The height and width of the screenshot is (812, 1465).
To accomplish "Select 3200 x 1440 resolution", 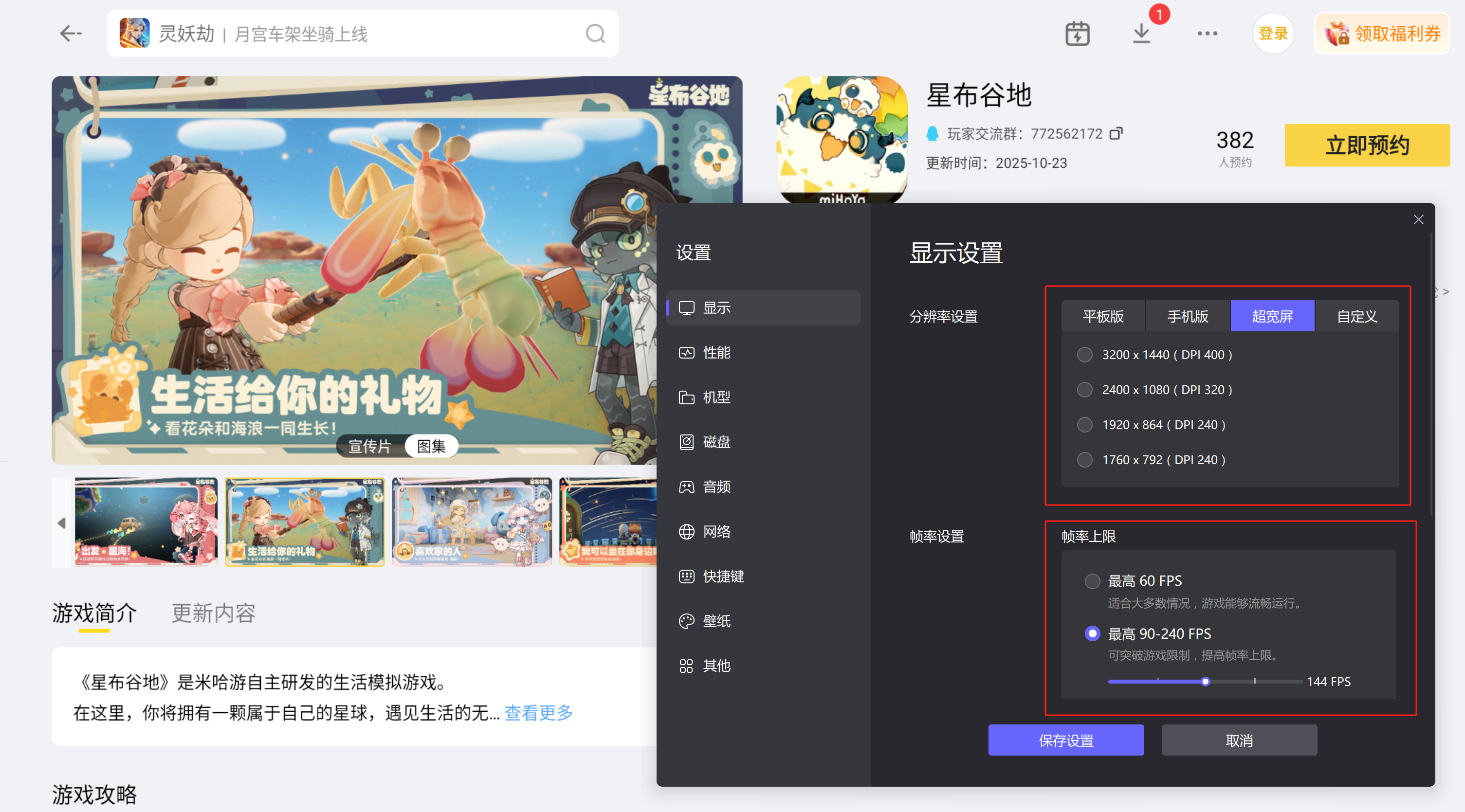I will [1084, 355].
